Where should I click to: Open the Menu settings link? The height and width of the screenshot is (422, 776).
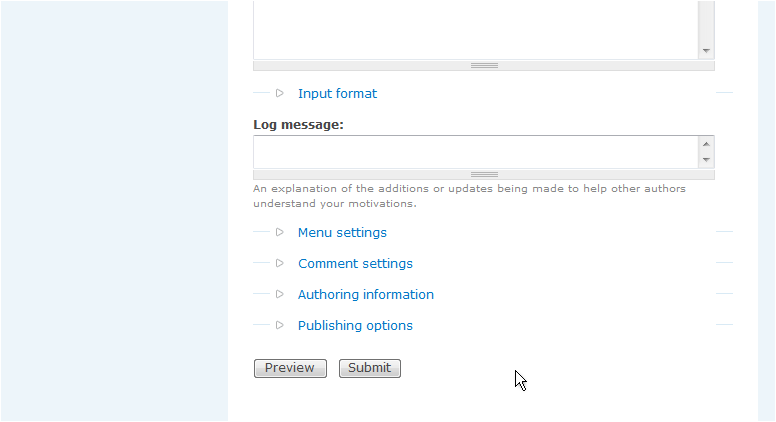(x=342, y=233)
